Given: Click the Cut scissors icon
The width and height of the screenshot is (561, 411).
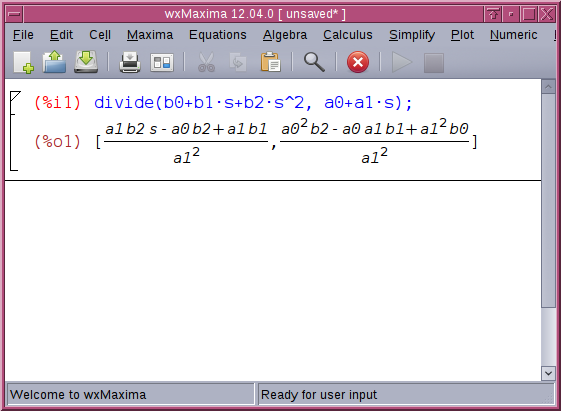Looking at the screenshot, I should point(206,63).
